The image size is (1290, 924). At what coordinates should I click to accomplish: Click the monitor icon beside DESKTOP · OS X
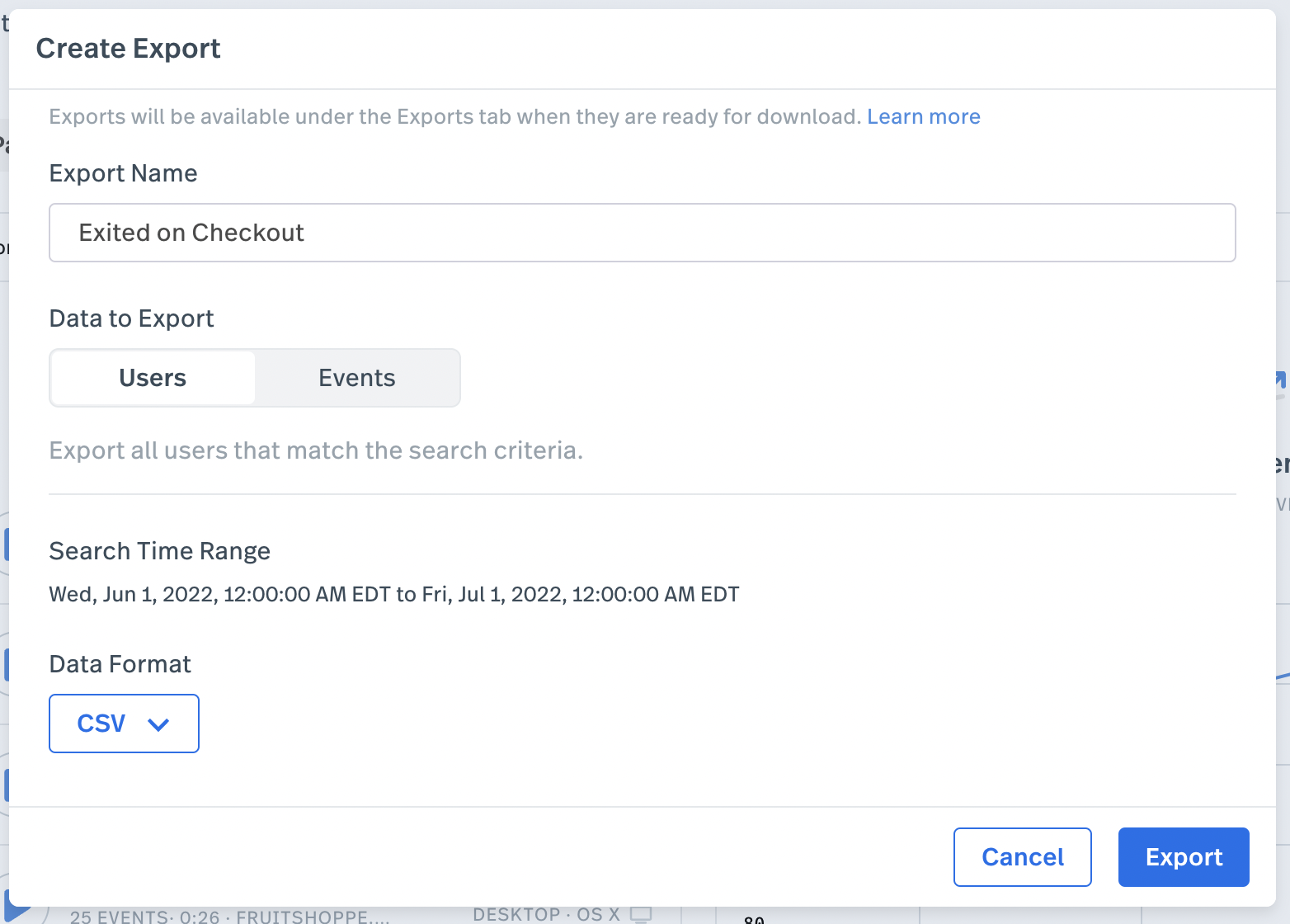click(x=642, y=913)
